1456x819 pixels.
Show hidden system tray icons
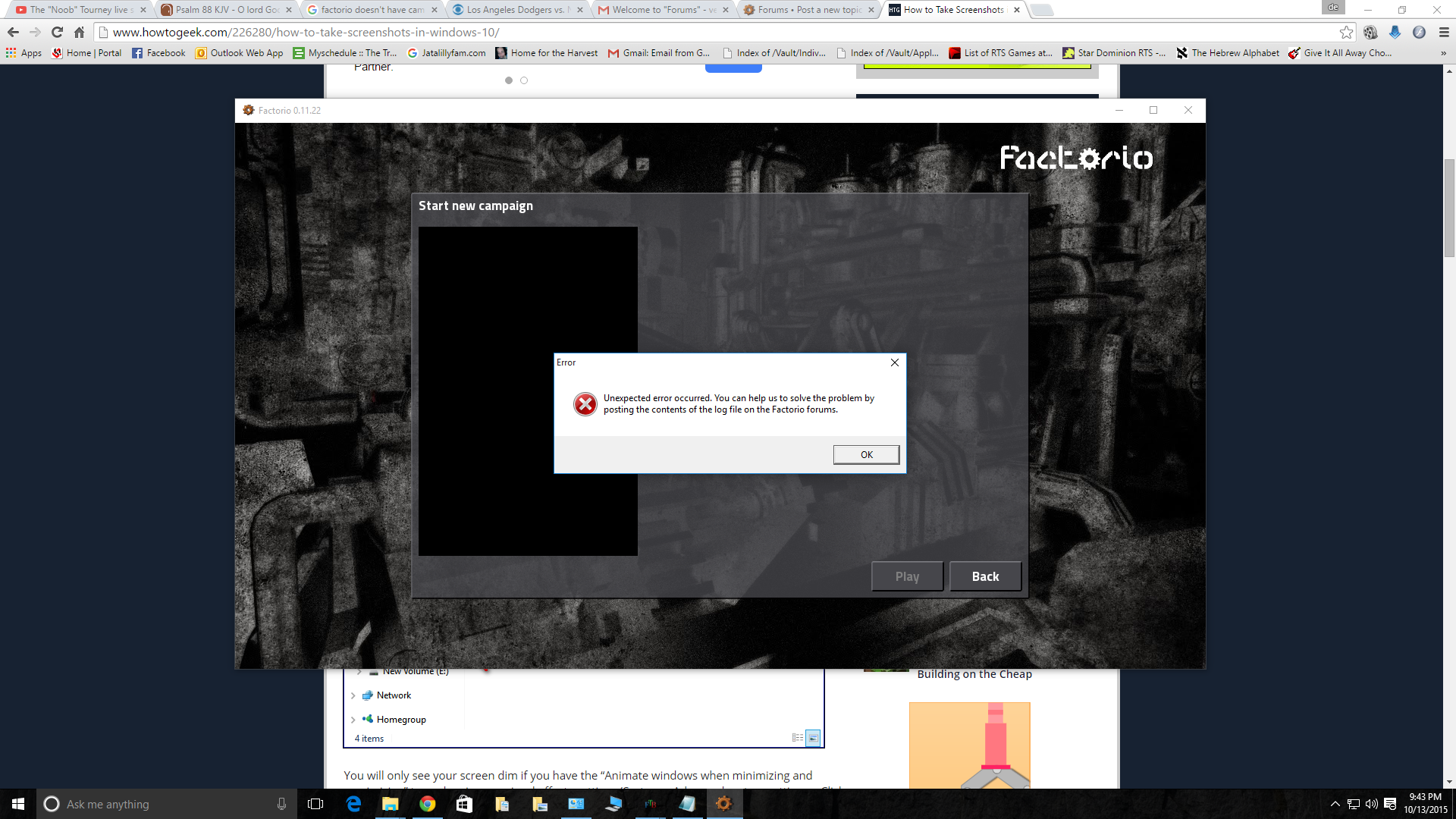coord(1335,804)
